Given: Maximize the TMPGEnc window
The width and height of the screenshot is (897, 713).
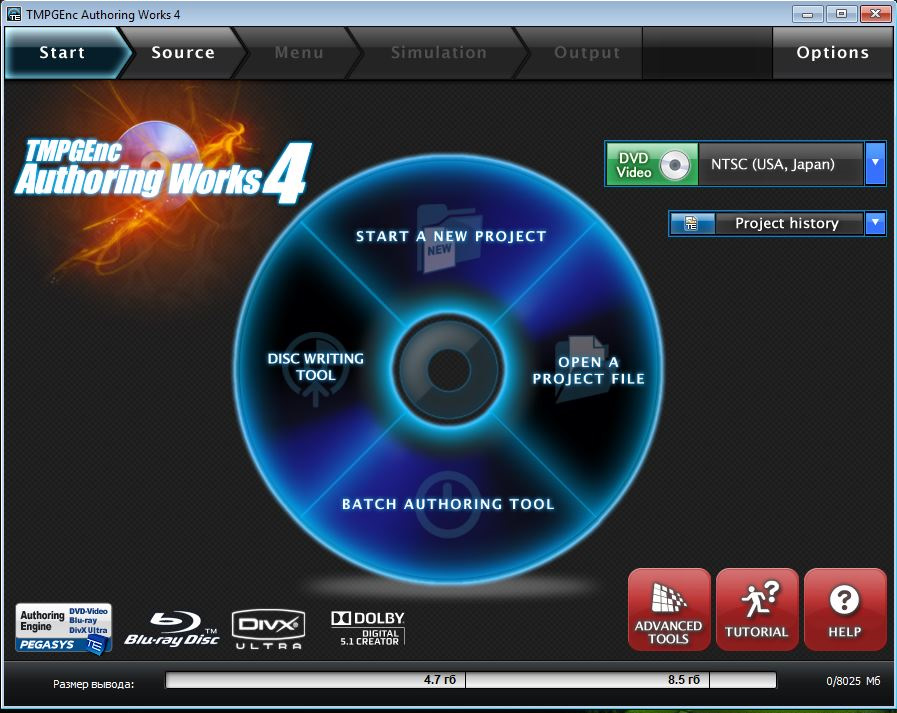Looking at the screenshot, I should pos(841,14).
